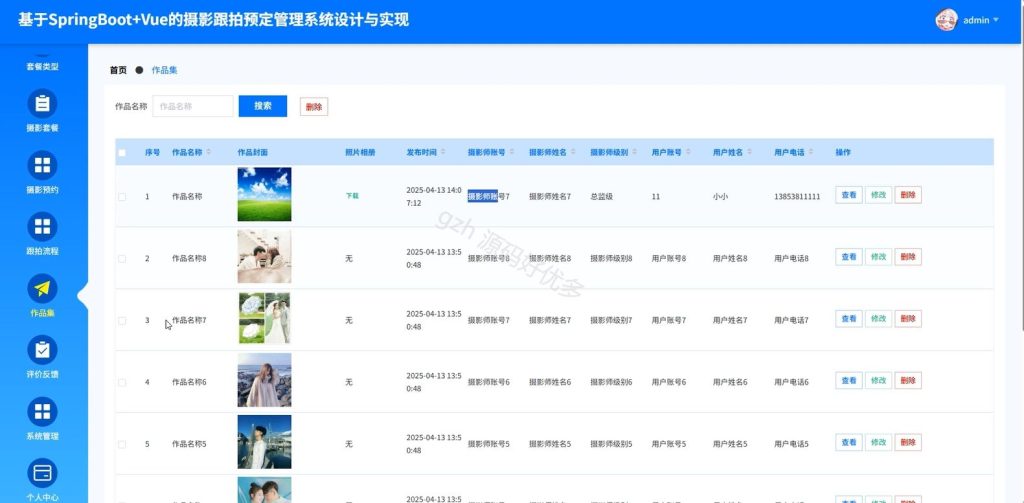Open the admin dropdown arrow
Image resolution: width=1024 pixels, height=503 pixels.
[x=996, y=20]
